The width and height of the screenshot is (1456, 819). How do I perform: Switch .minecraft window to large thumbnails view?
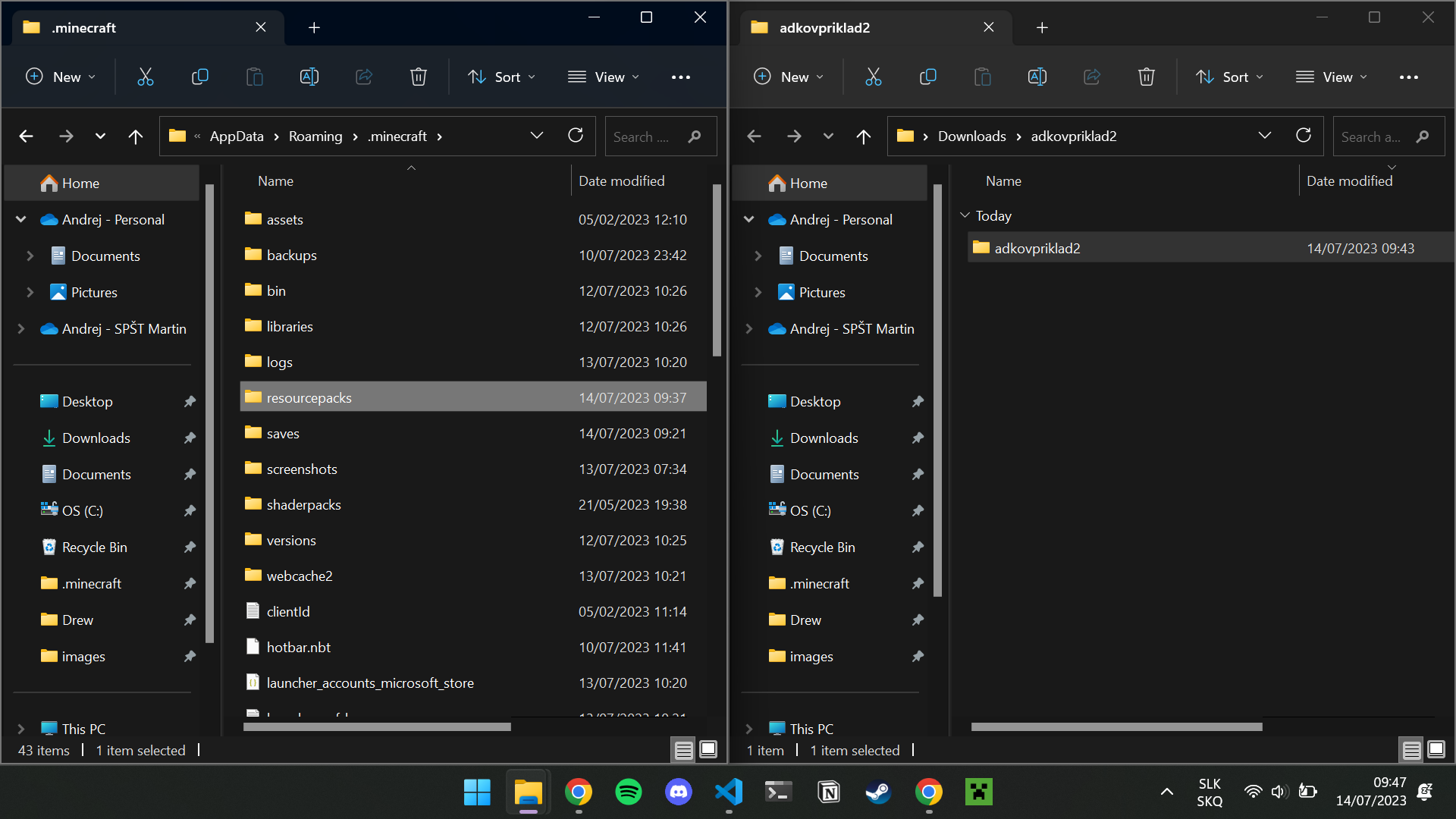(x=708, y=750)
